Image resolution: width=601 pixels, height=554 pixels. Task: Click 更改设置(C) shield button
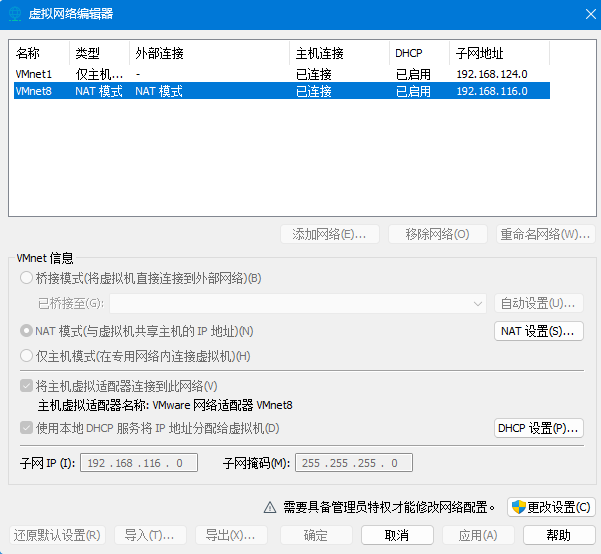point(551,507)
